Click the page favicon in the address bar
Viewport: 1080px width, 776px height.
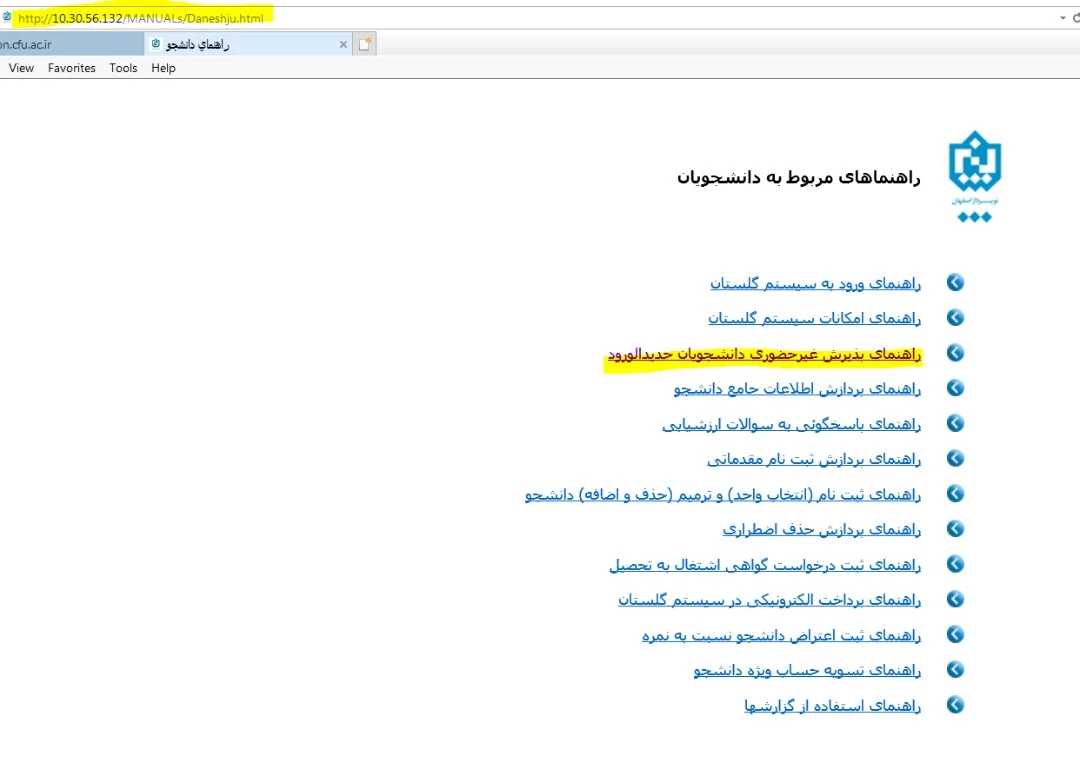(x=7, y=17)
